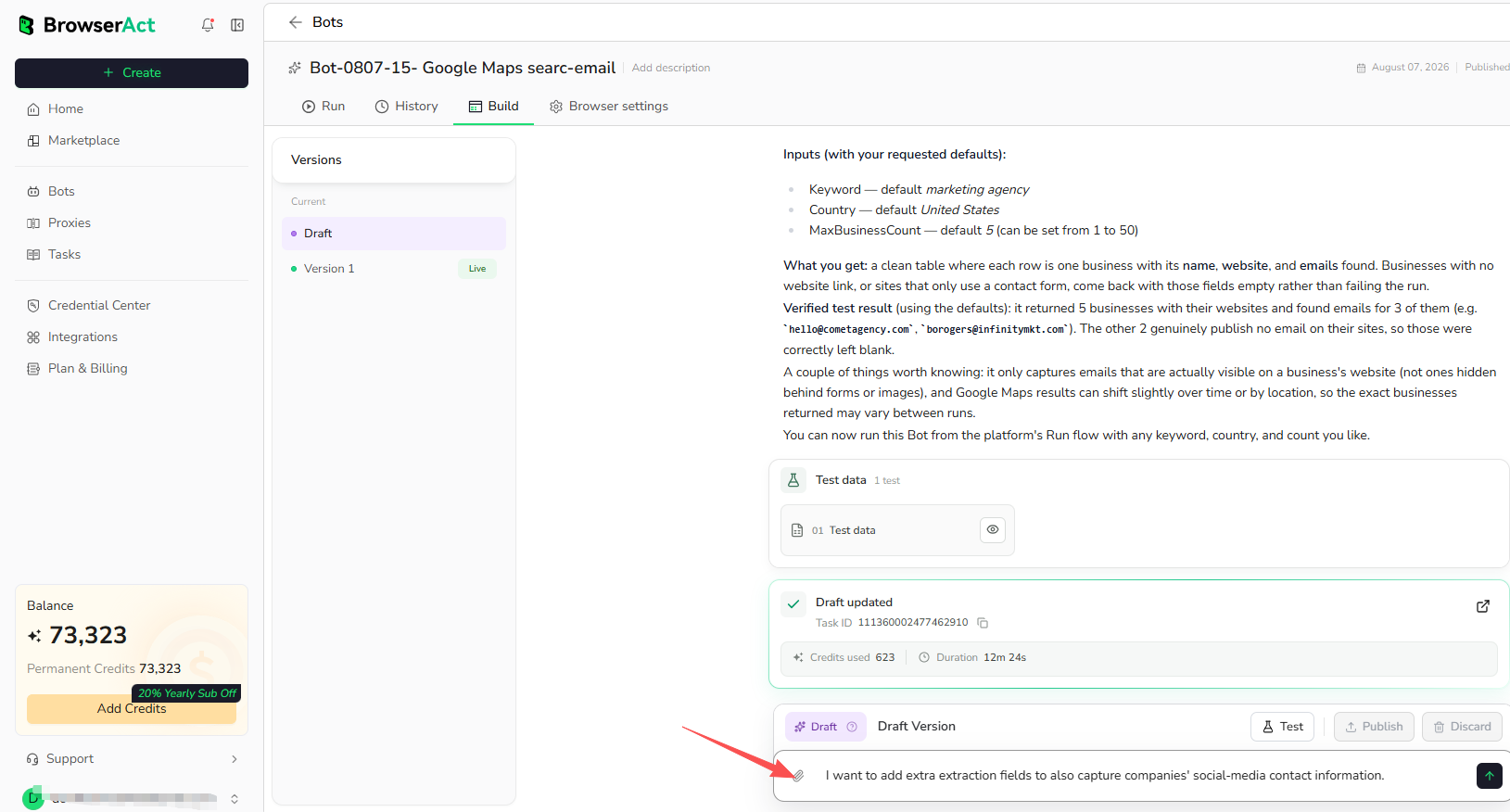Click the Credential Center shield icon
This screenshot has width=1510, height=812.
[33, 306]
